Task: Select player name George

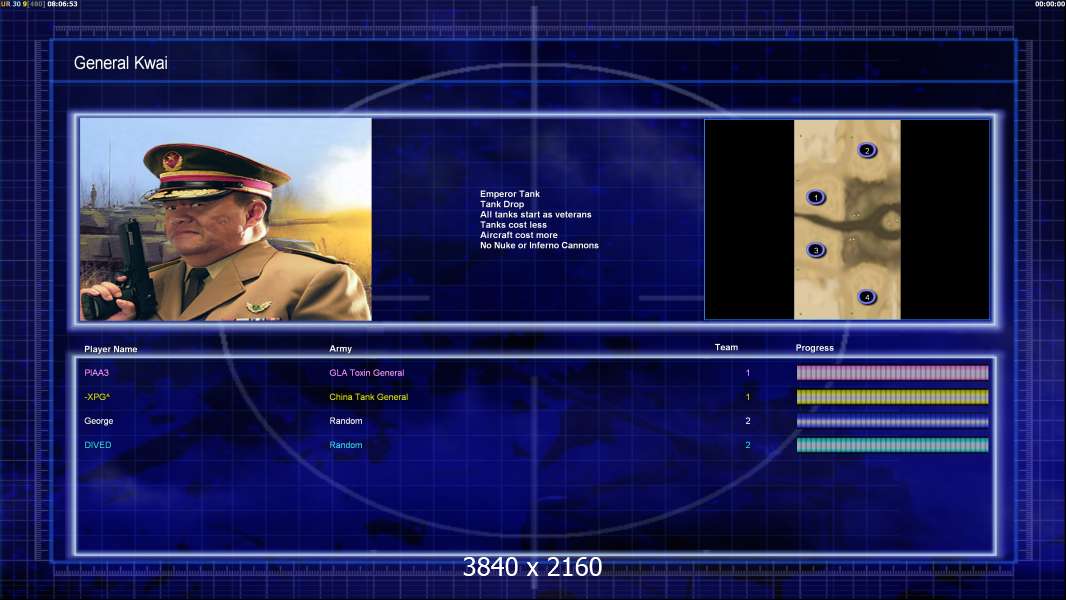Action: (x=99, y=421)
